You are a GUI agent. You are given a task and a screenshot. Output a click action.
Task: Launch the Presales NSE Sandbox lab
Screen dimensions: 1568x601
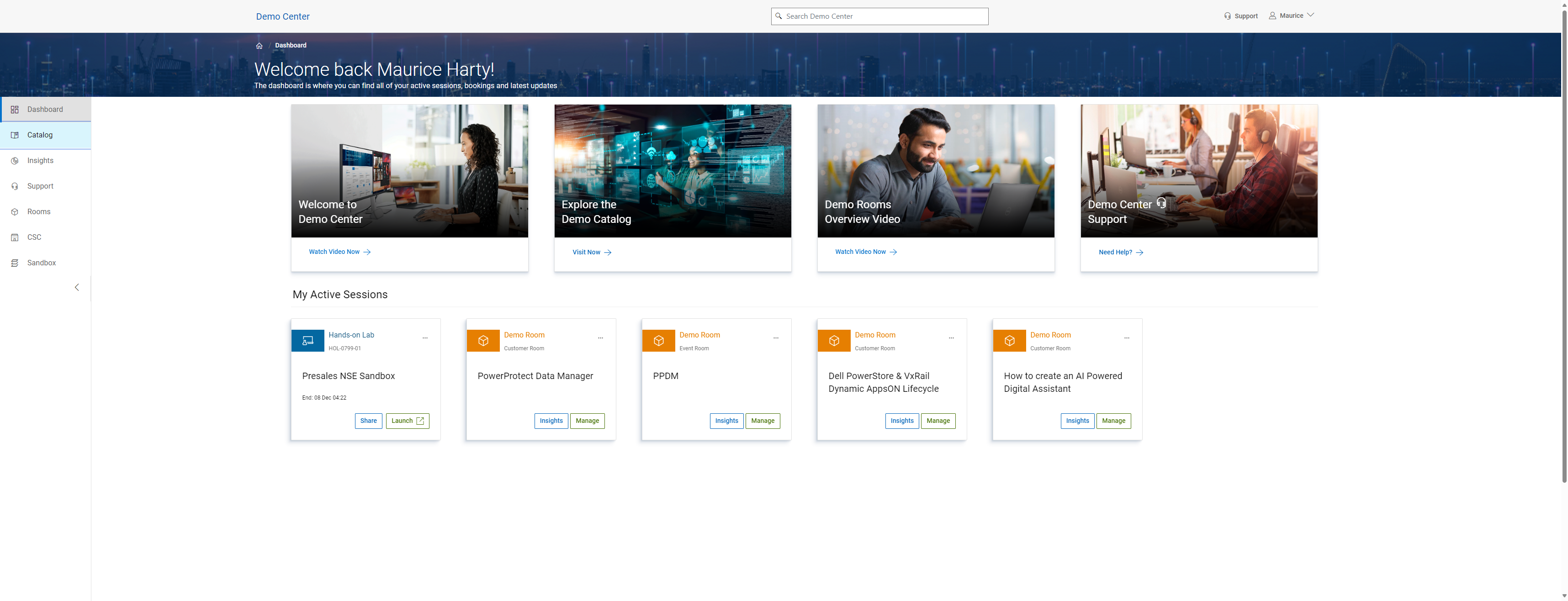point(407,421)
